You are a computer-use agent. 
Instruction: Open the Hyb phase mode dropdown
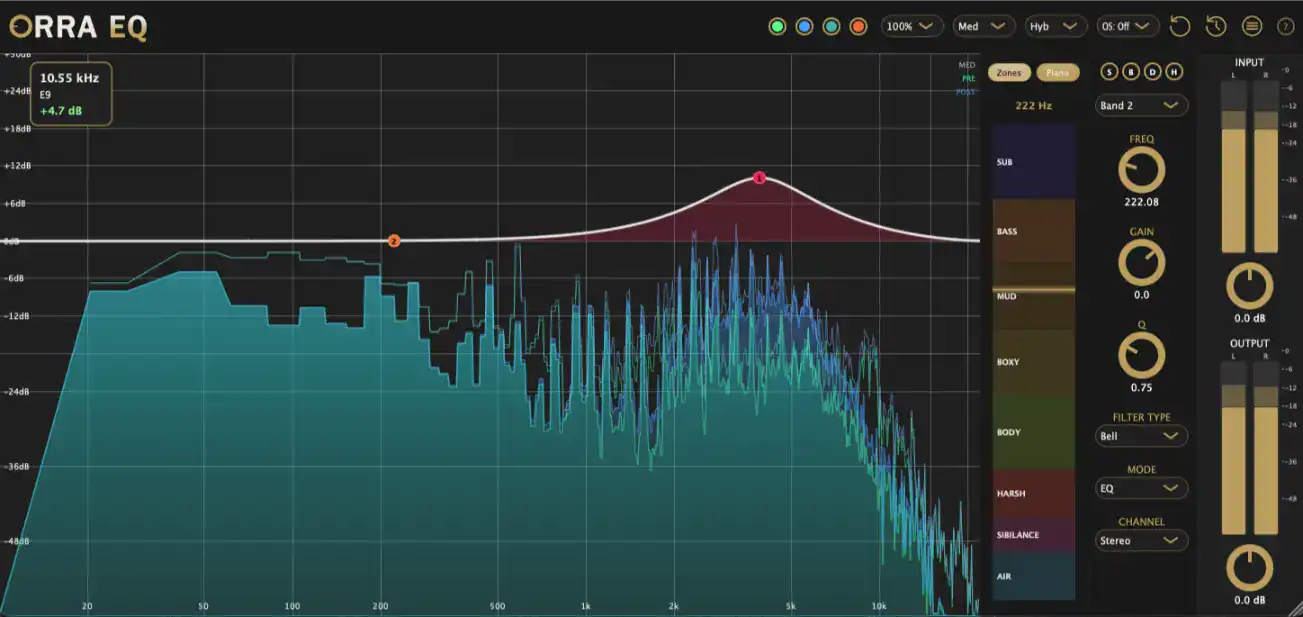[x=1056, y=26]
